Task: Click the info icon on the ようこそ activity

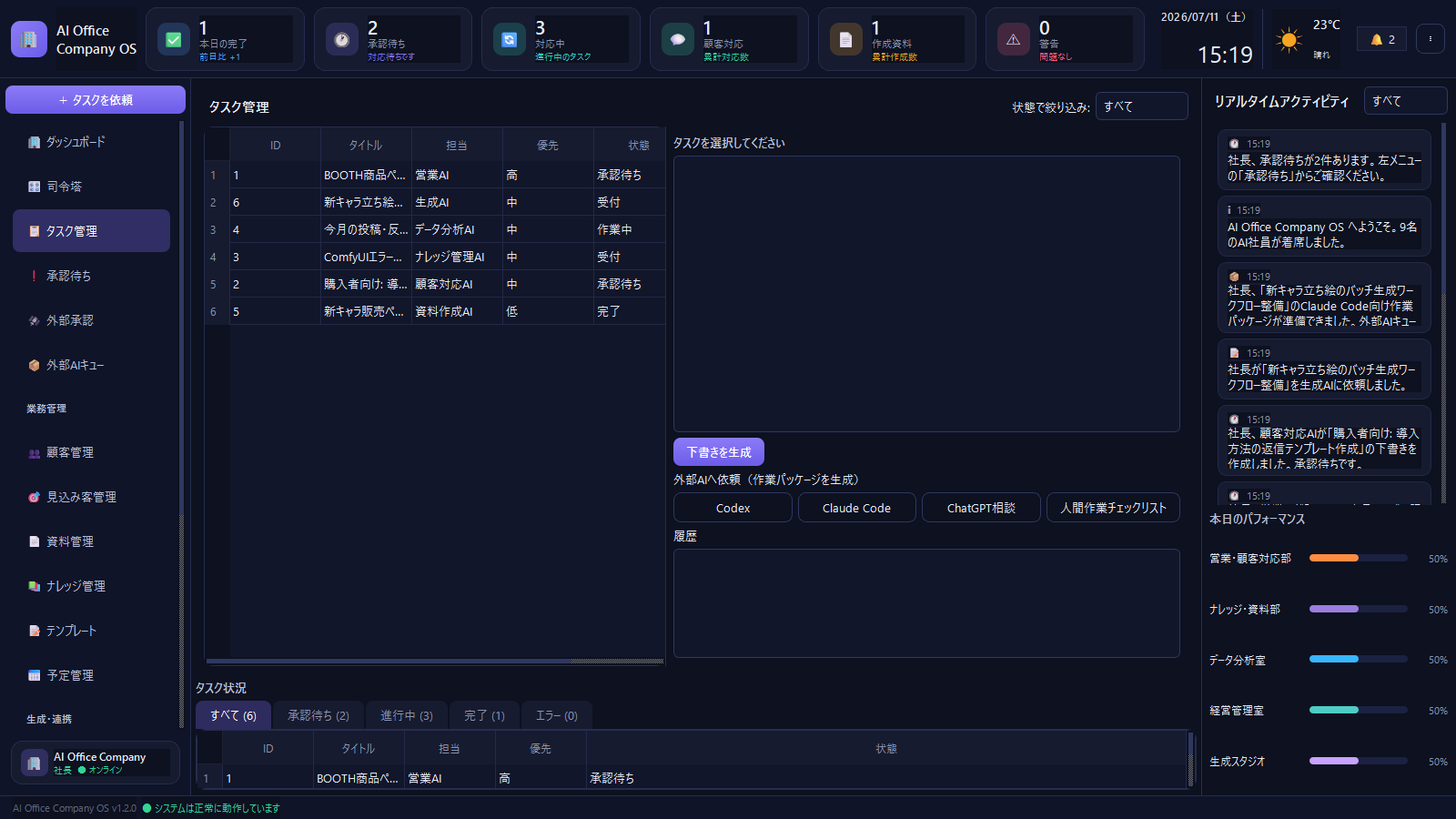Action: point(1229,210)
